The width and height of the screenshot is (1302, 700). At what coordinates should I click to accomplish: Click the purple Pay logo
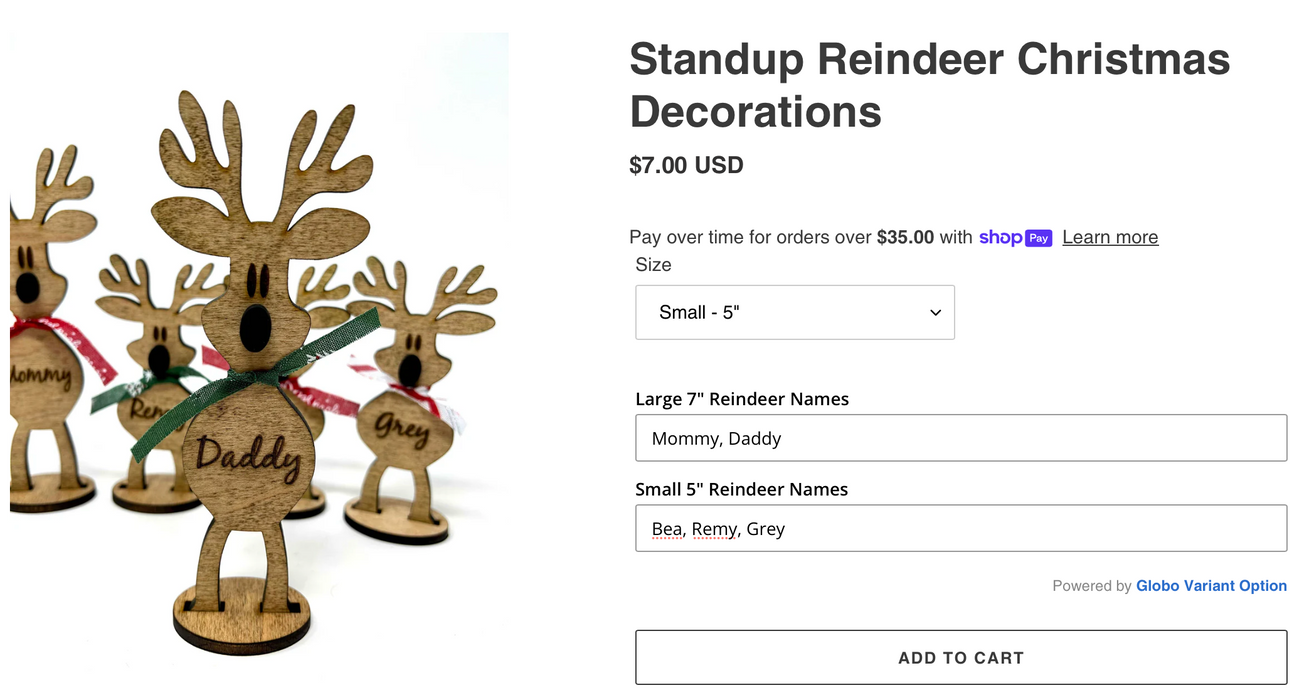click(1040, 237)
